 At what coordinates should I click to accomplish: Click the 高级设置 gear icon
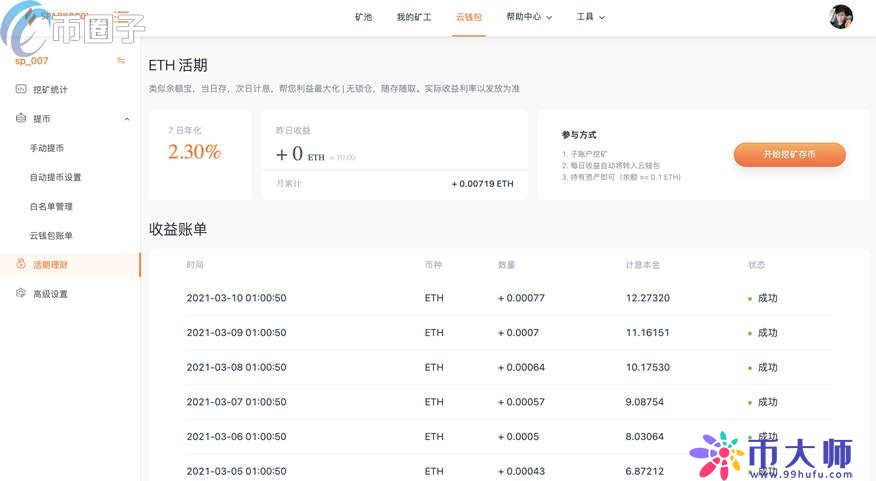pos(21,293)
